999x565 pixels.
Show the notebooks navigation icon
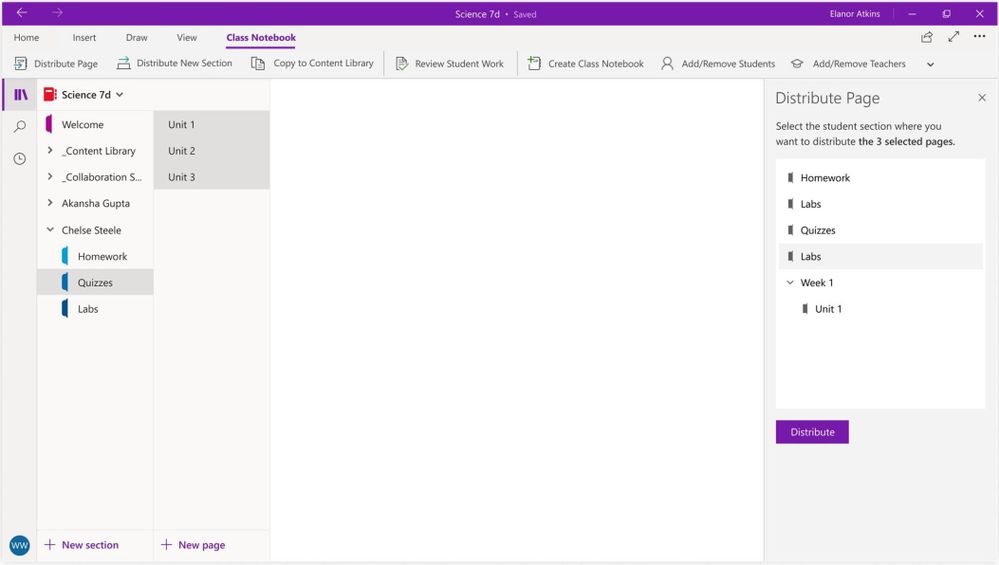(x=20, y=95)
